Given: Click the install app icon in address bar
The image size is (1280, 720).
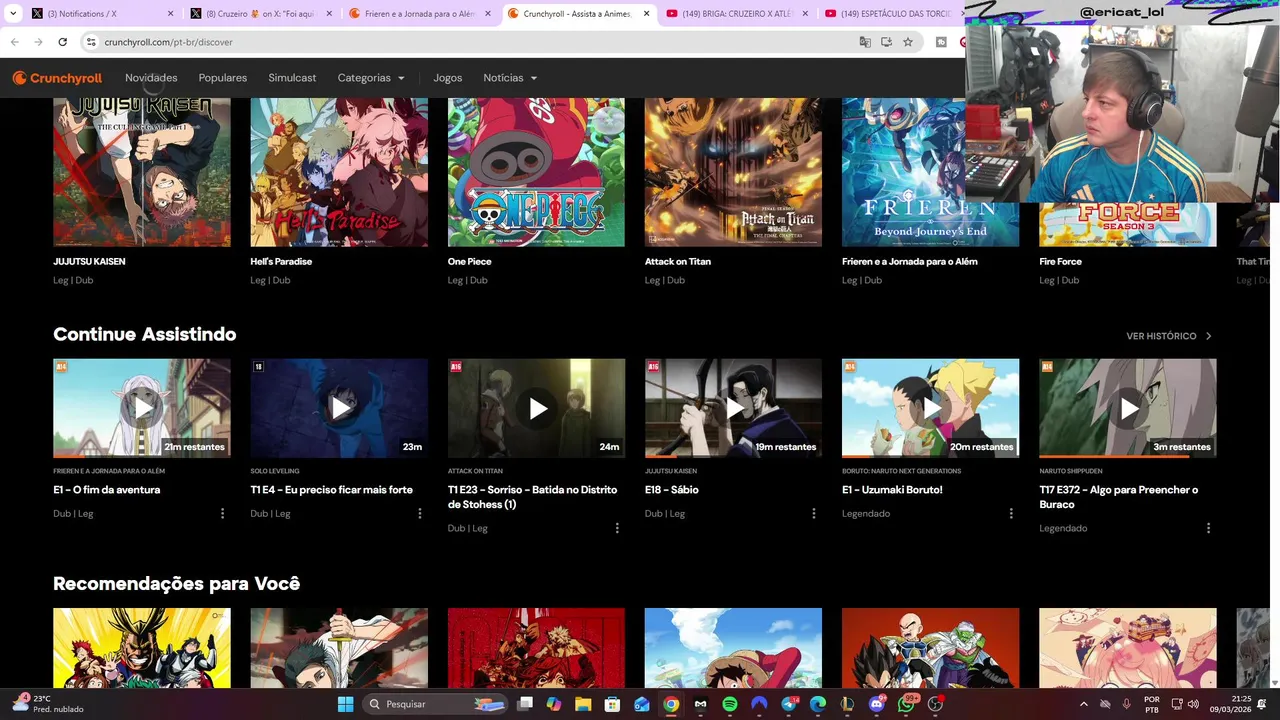Looking at the screenshot, I should (886, 42).
